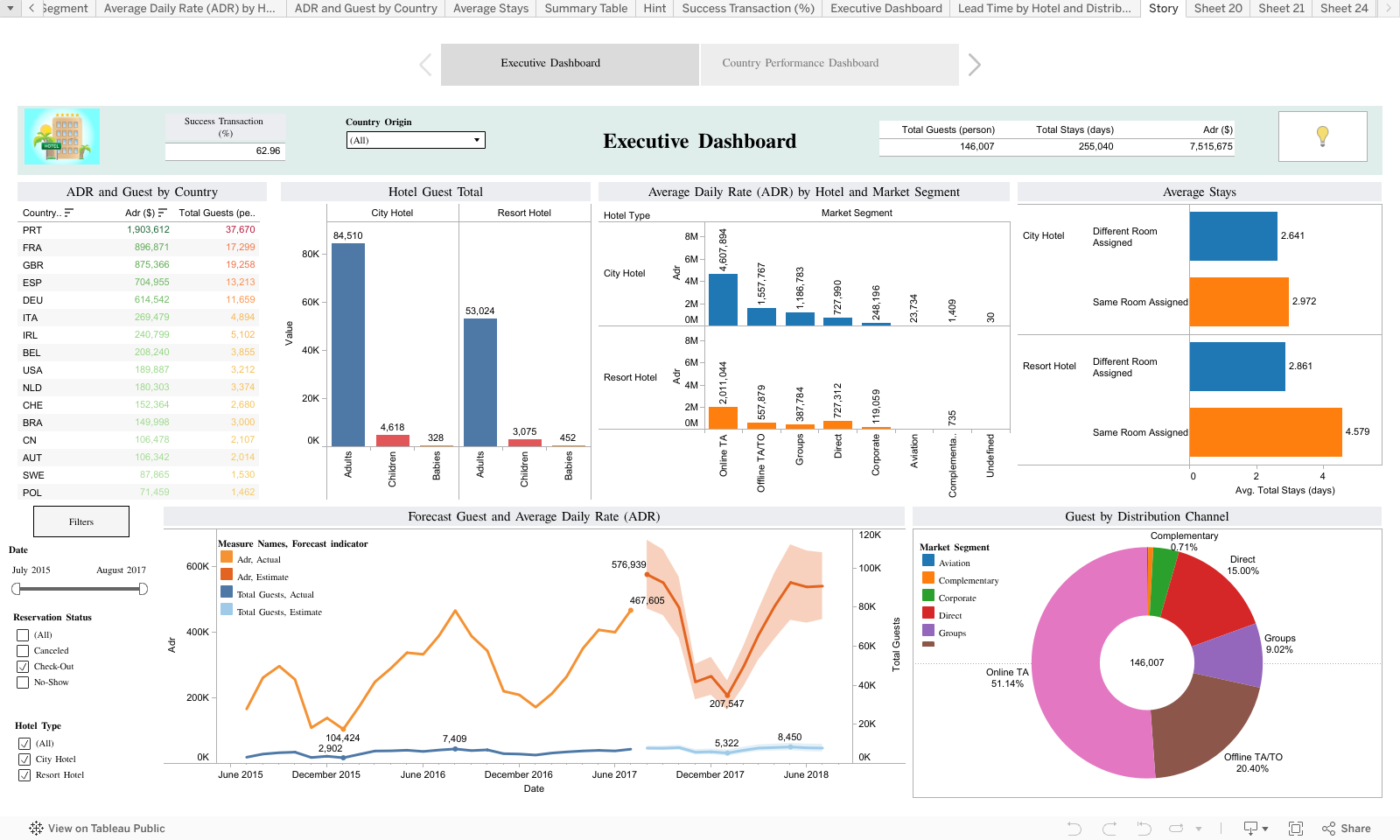This screenshot has width=1400, height=840.
Task: Open the Executive Dashboard sheet tab
Action: pyautogui.click(x=885, y=8)
